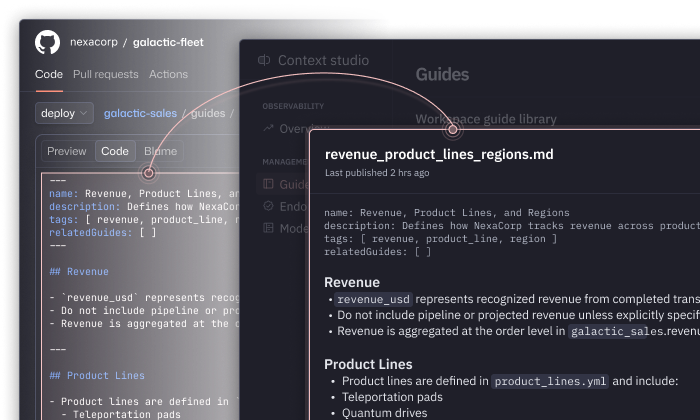The image size is (700, 420).
Task: Click the Revenue heading in guide preview
Action: tap(352, 283)
